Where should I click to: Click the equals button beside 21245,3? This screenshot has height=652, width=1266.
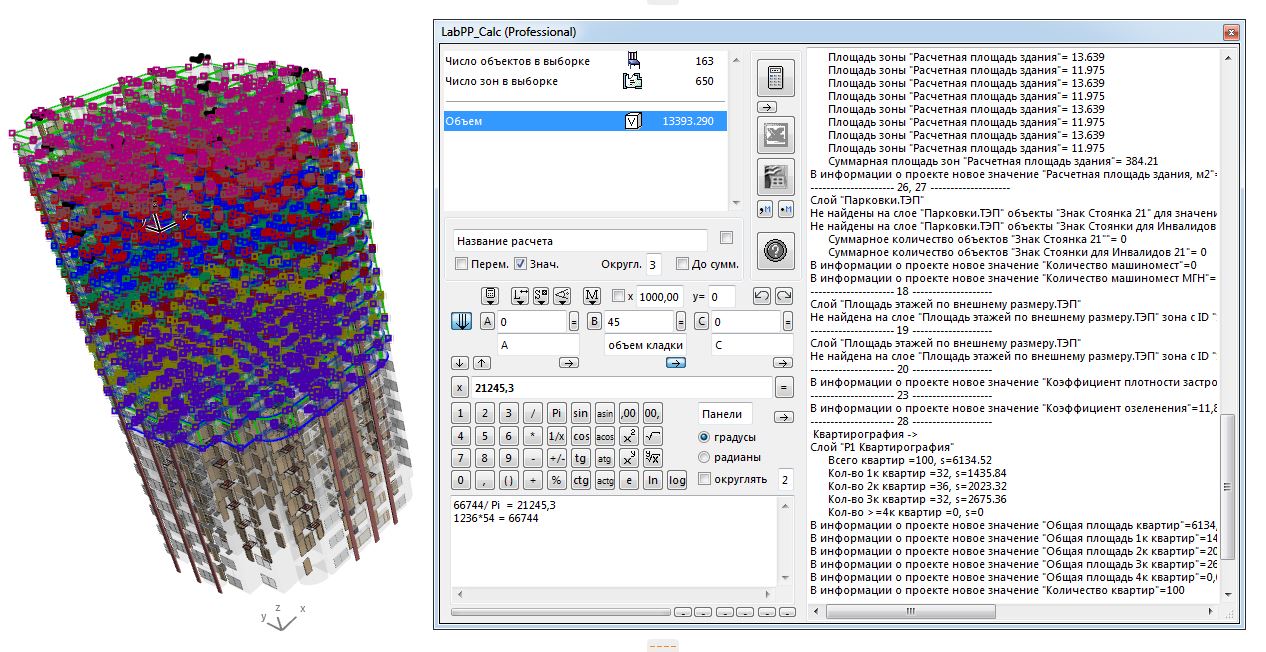(785, 388)
